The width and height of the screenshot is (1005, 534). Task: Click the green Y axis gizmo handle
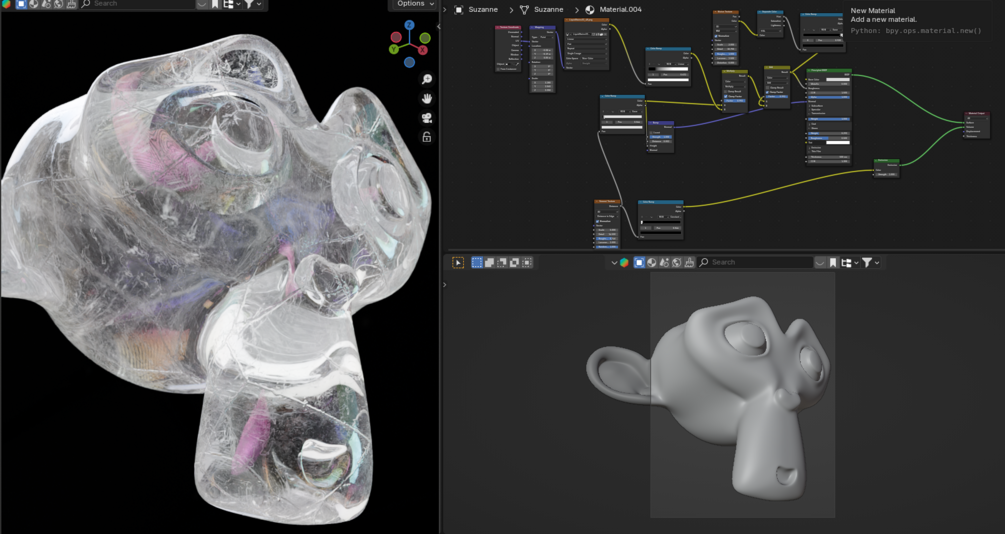[396, 50]
